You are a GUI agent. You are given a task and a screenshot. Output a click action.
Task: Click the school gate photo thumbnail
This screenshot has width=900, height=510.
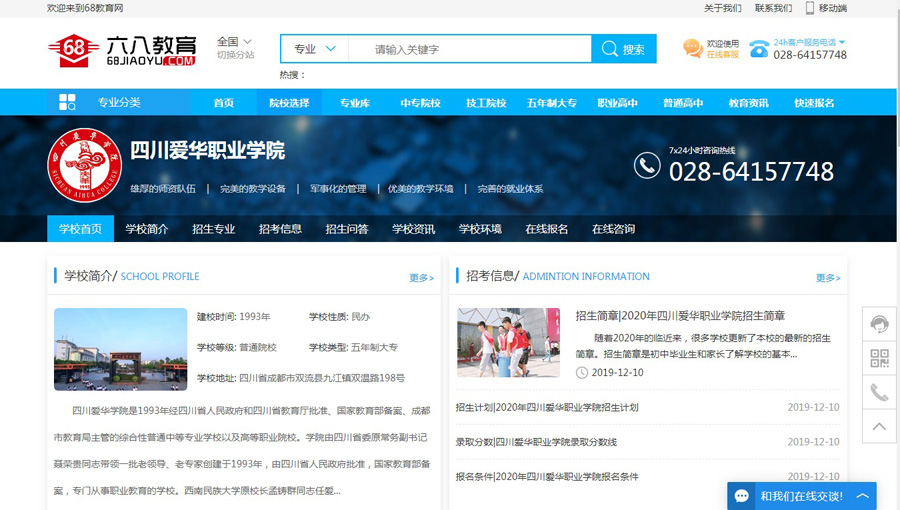[x=120, y=349]
